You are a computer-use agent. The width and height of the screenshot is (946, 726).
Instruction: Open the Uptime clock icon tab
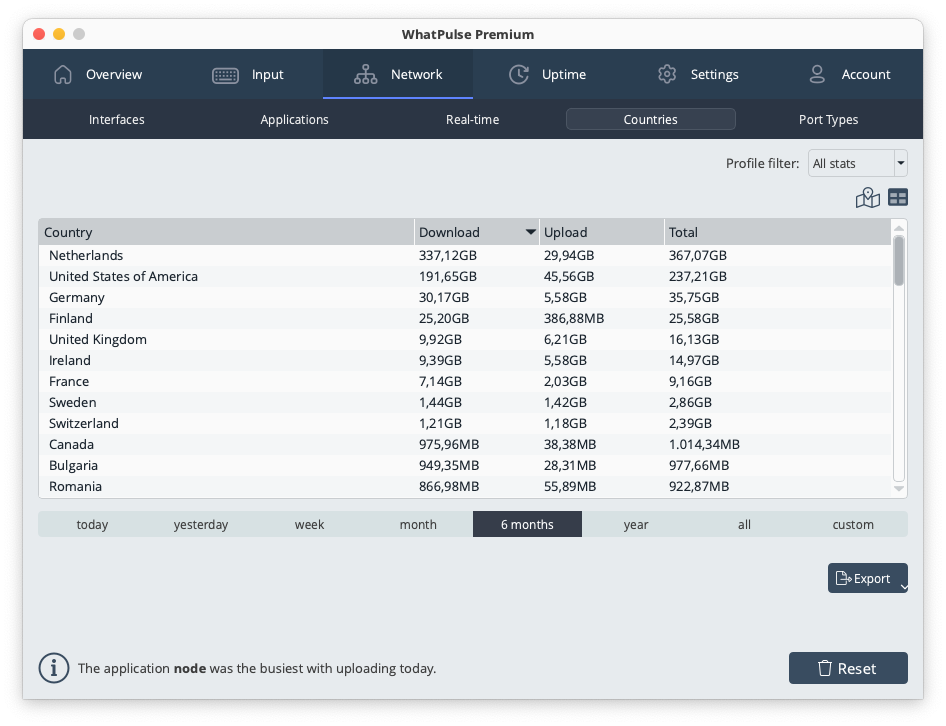(x=547, y=74)
